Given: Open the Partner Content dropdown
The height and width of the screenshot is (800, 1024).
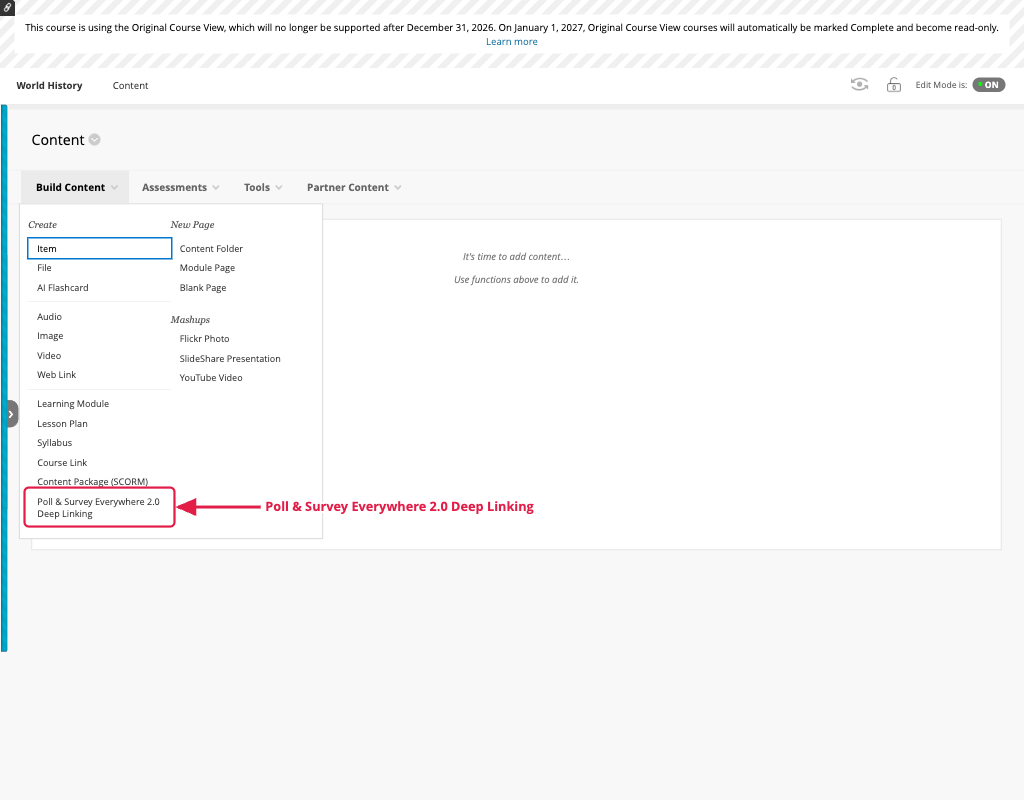Looking at the screenshot, I should (354, 187).
